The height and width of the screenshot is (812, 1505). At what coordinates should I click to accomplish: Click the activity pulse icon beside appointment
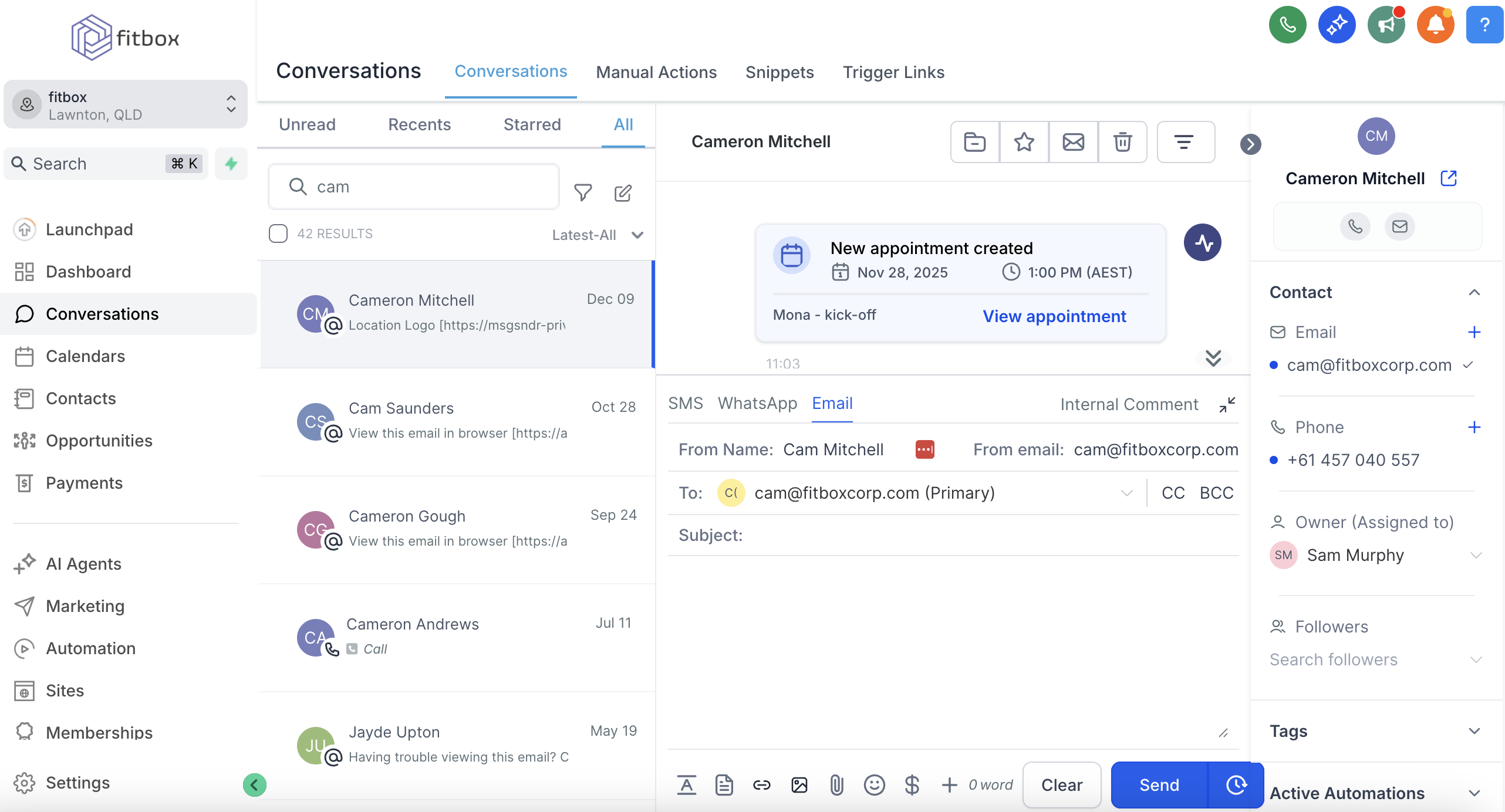[1202, 242]
